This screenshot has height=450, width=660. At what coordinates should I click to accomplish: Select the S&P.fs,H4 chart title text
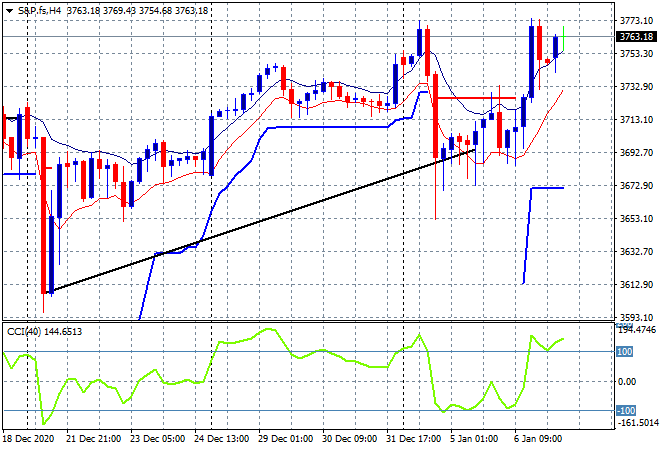(x=40, y=11)
